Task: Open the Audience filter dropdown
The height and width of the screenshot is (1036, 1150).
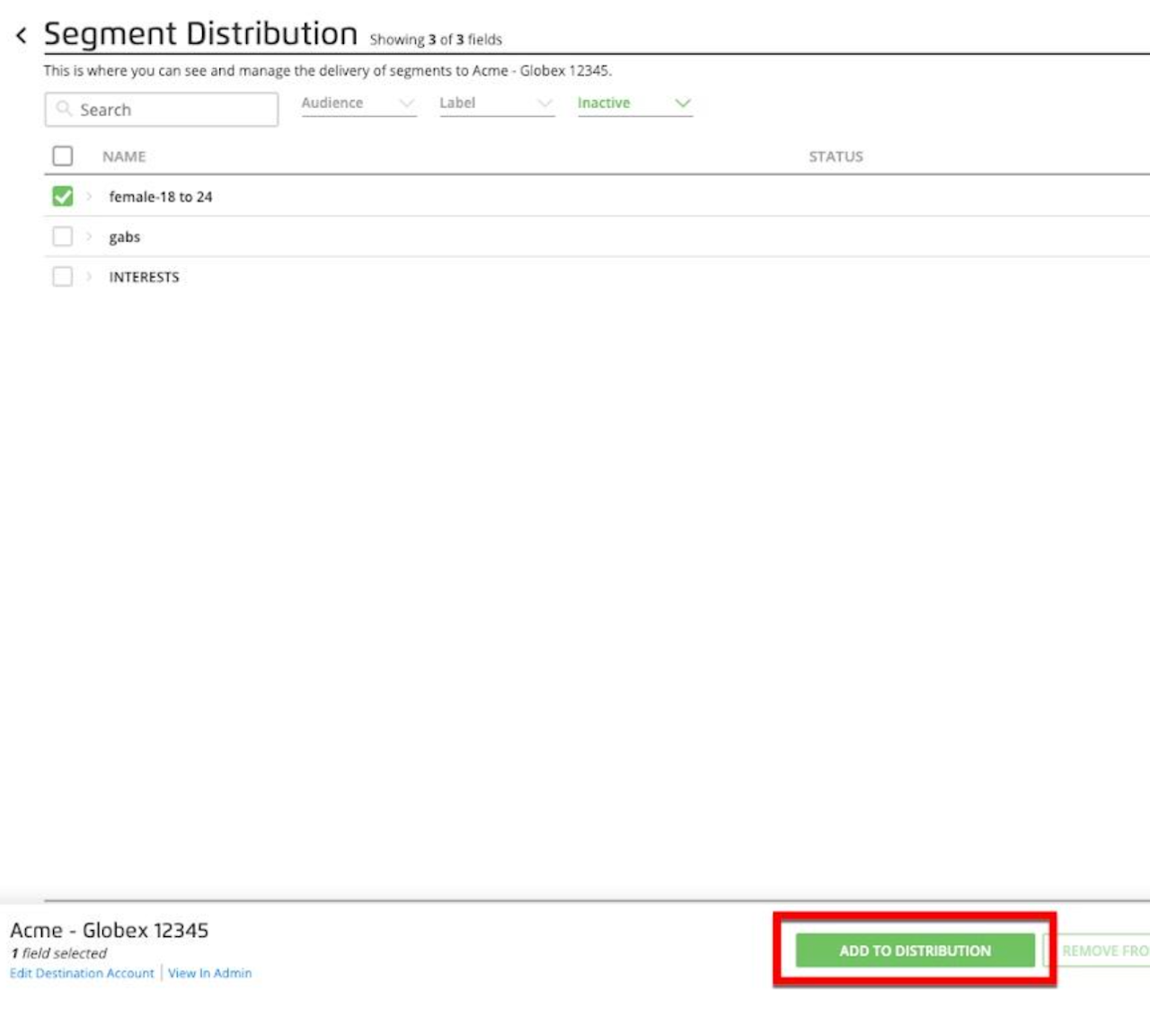Action: (358, 103)
